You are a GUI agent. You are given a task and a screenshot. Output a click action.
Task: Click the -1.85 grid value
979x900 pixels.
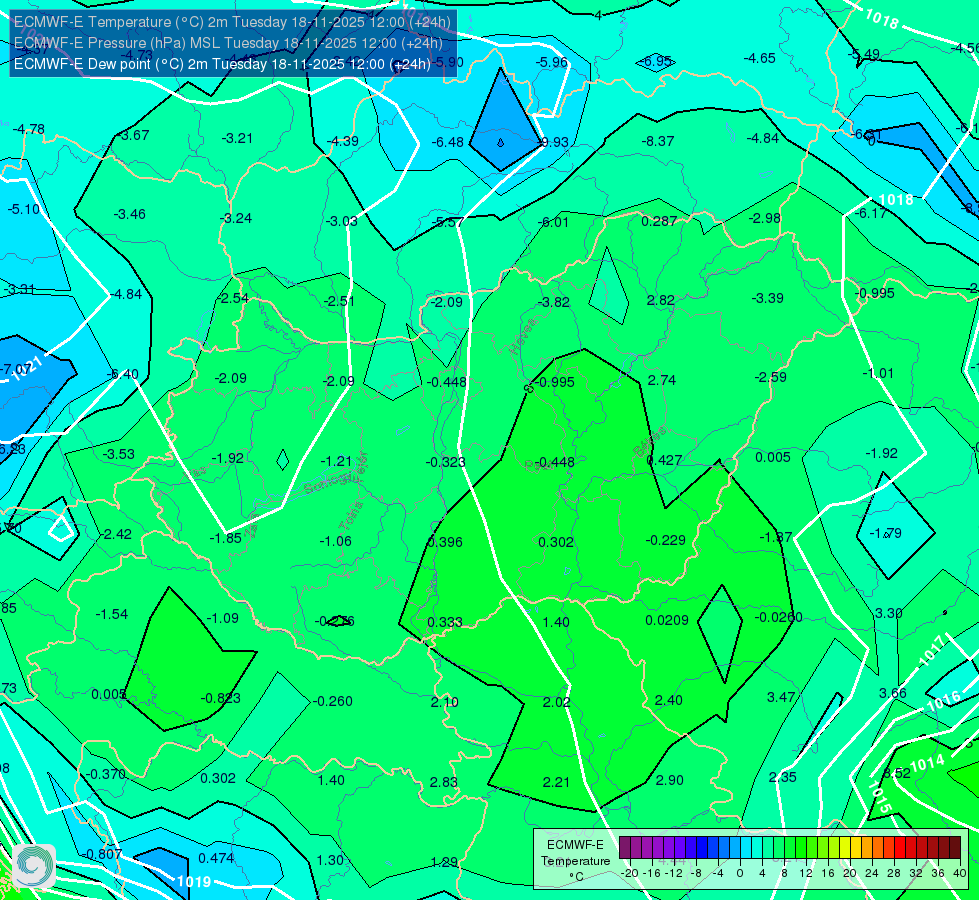point(225,538)
